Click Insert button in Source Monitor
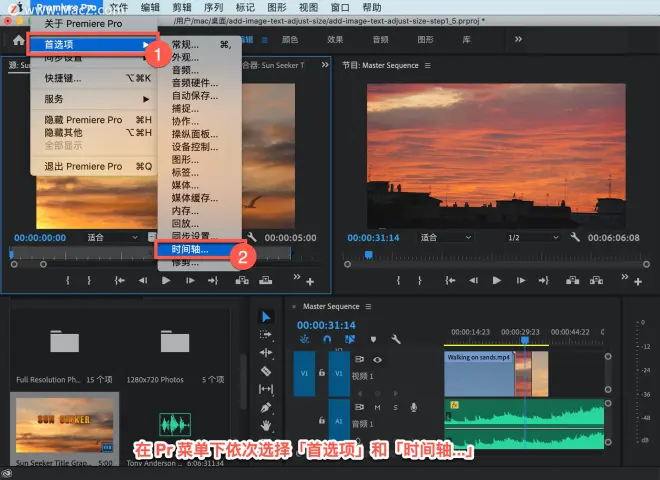The height and width of the screenshot is (480, 660). point(242,280)
